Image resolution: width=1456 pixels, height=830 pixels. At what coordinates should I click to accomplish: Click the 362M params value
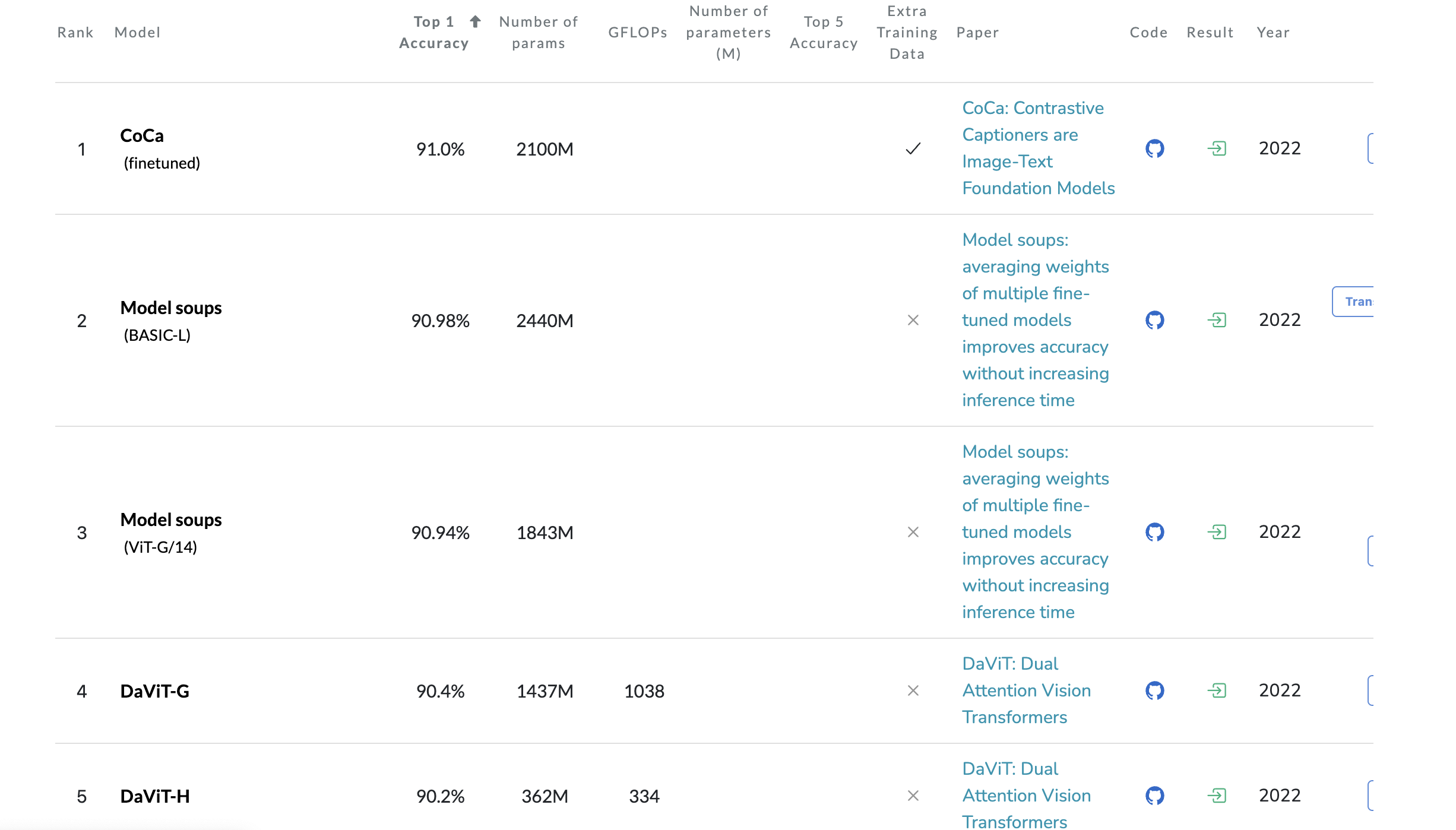point(545,796)
